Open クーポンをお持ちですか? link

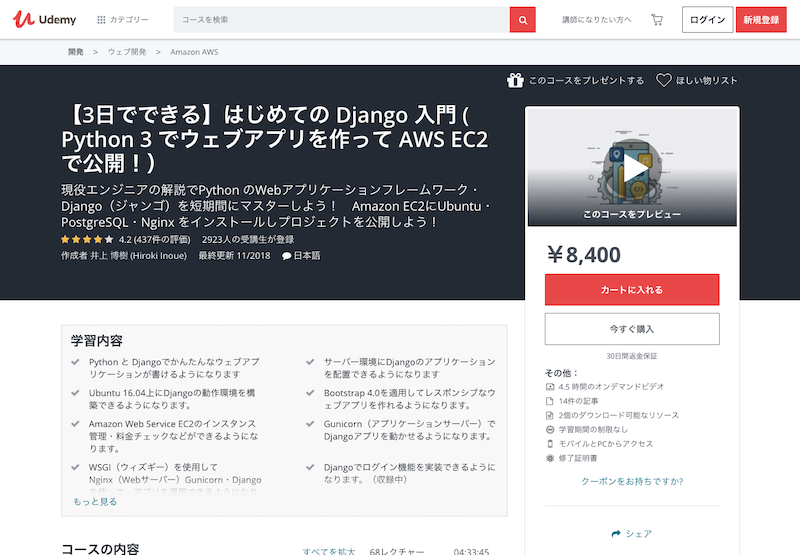[x=632, y=481]
